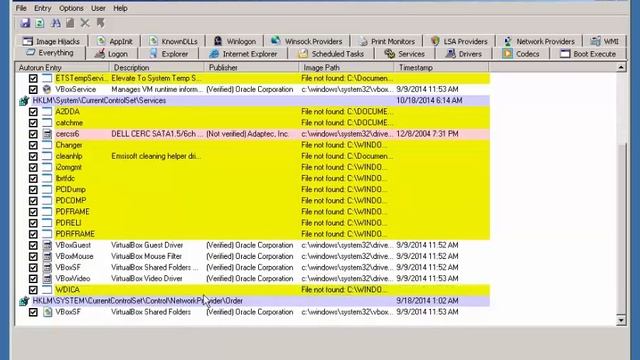Uncheck the Changer entry checkbox
This screenshot has width=640, height=360.
[x=33, y=145]
